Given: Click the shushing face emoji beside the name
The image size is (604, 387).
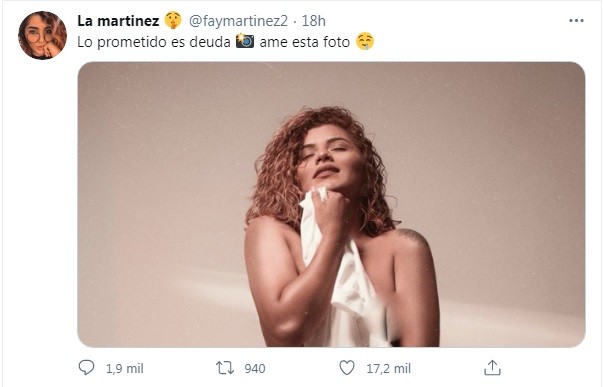Looking at the screenshot, I should (x=173, y=20).
